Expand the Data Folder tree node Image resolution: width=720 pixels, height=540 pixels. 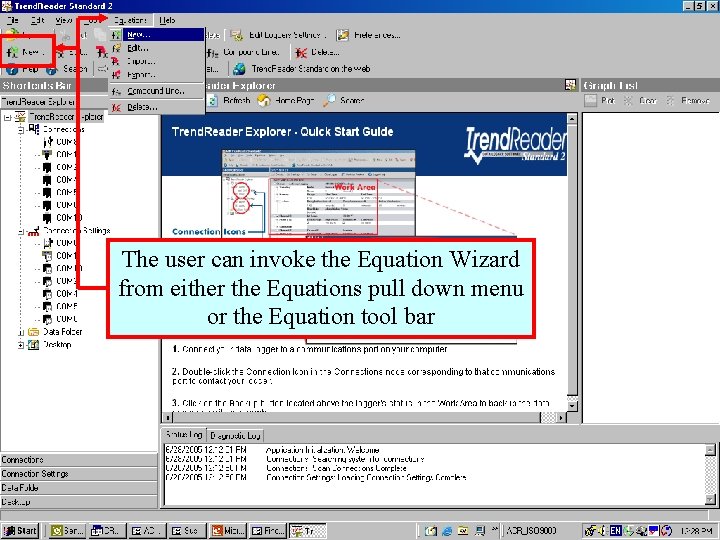[21, 332]
